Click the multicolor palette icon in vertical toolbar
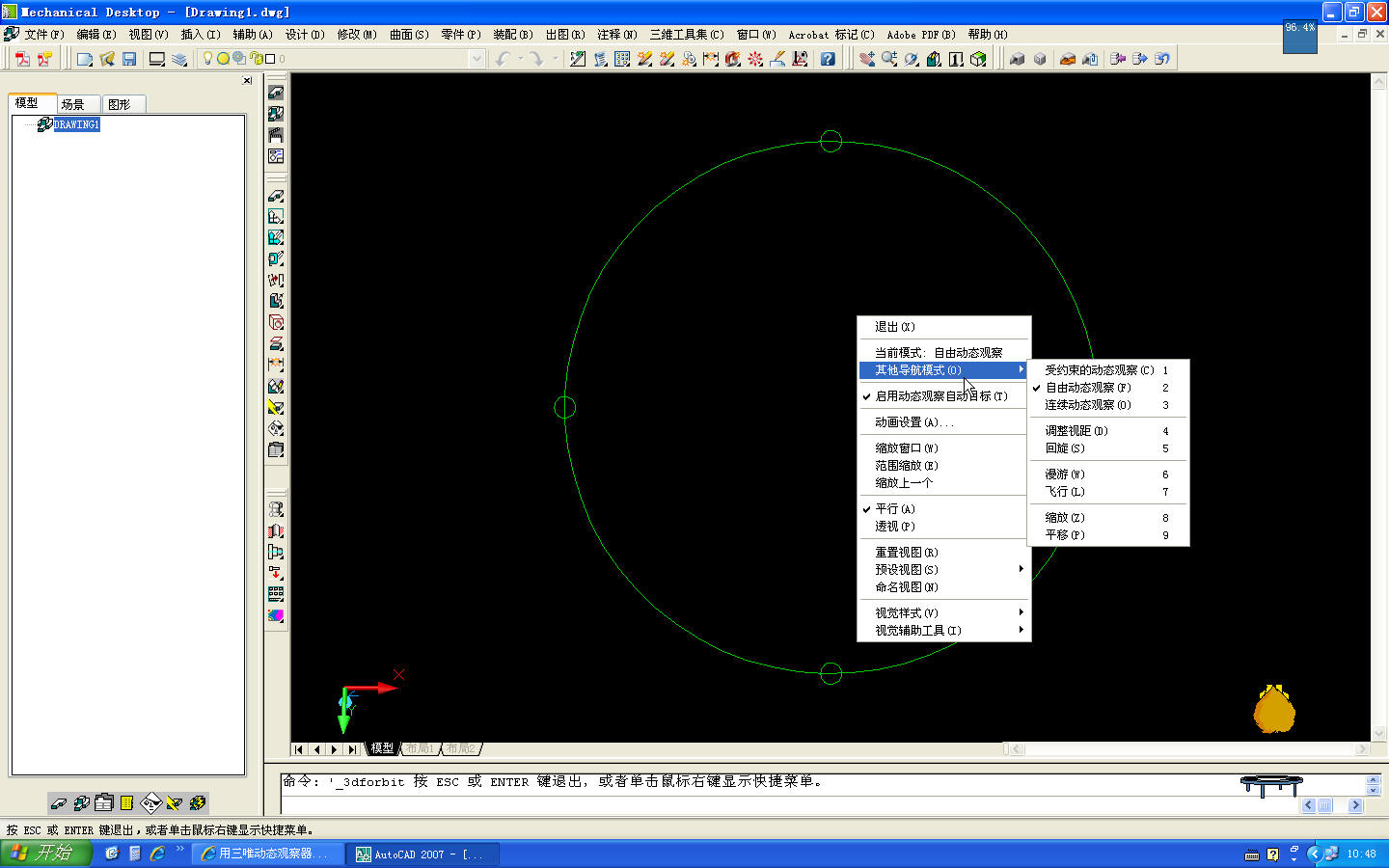 pyautogui.click(x=276, y=615)
